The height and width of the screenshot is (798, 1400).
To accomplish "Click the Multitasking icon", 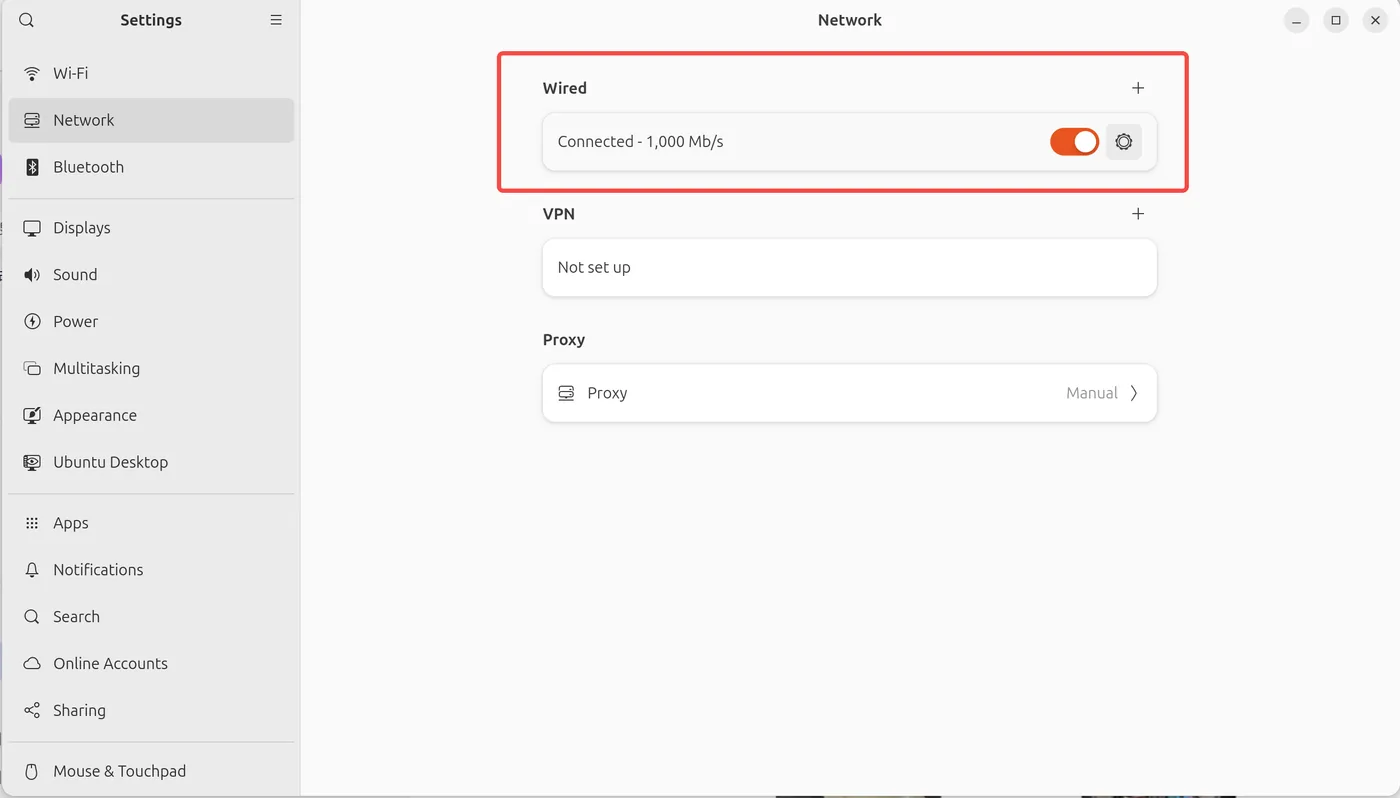I will pyautogui.click(x=32, y=368).
